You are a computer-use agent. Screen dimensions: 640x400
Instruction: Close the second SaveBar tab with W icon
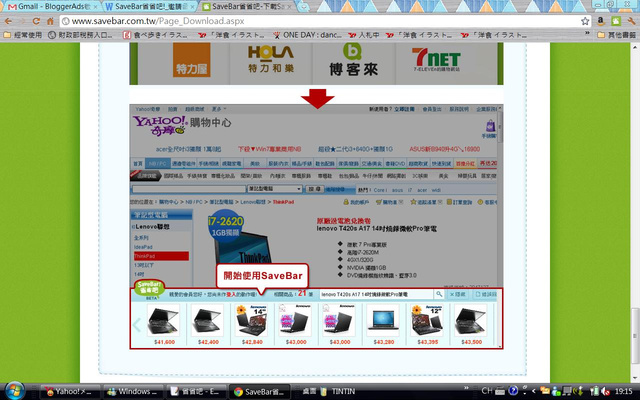[192, 7]
